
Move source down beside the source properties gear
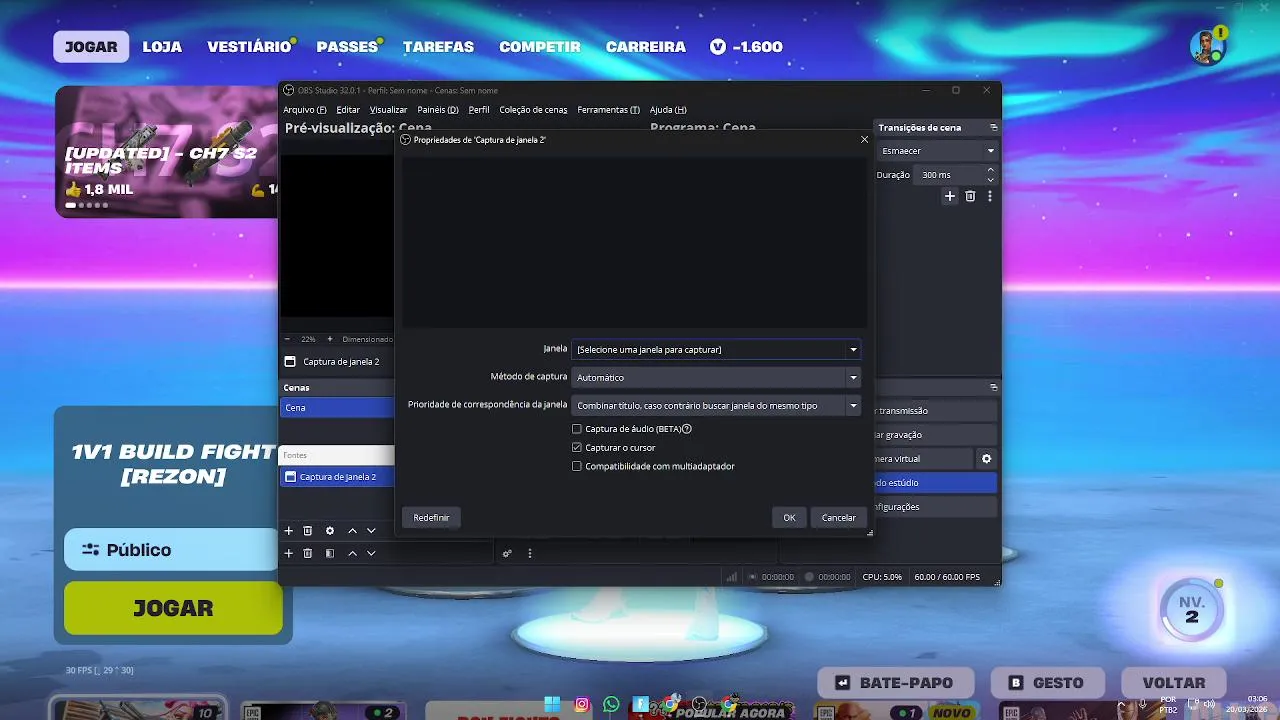point(371,531)
